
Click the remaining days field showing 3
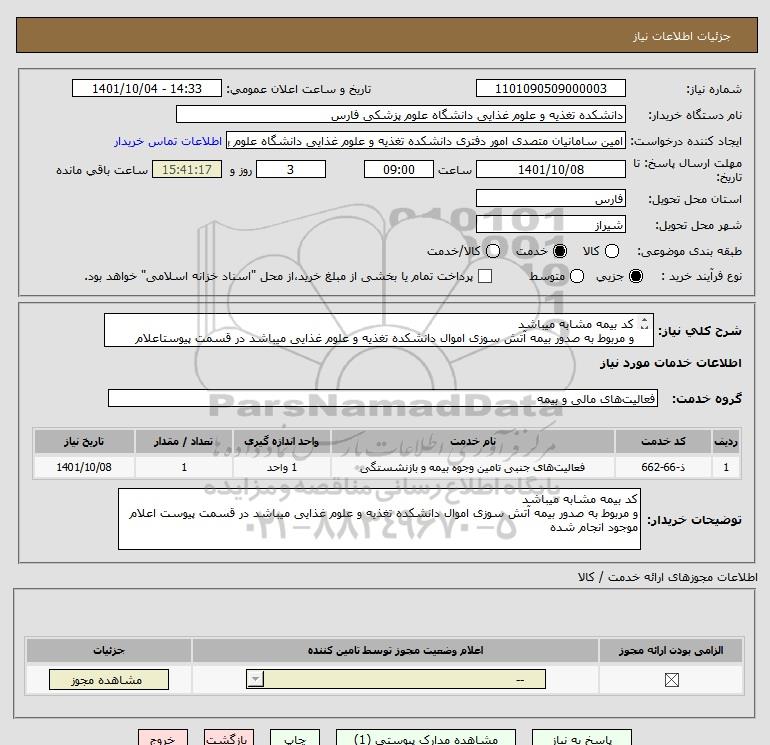point(291,169)
